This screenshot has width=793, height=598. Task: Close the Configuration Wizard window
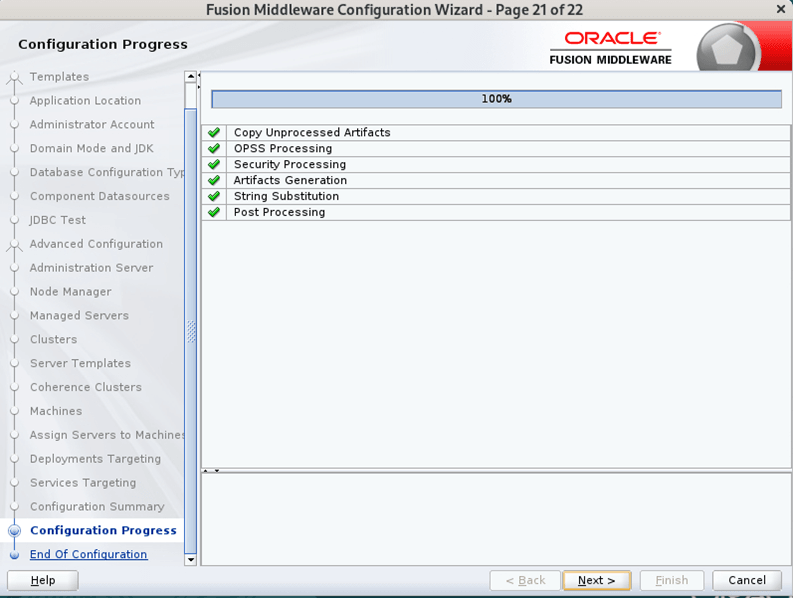click(780, 9)
